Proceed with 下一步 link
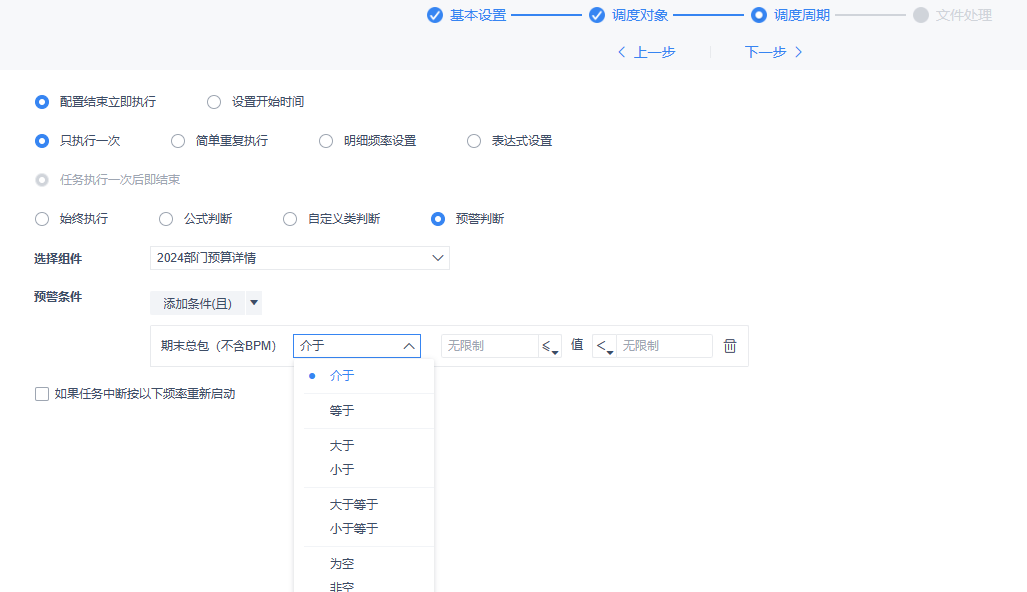Viewport: 1027px width, 592px height. click(773, 52)
